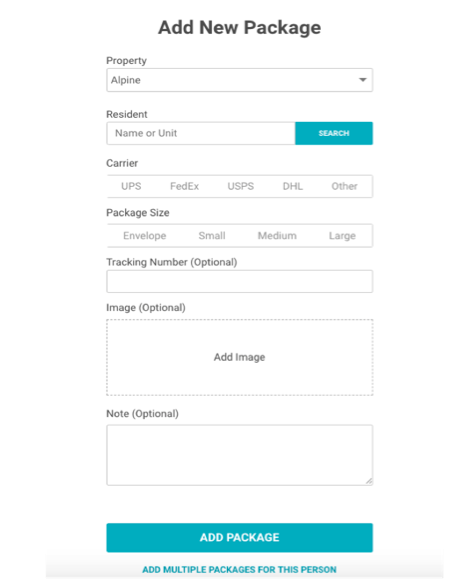Grab the Note textarea resize handle
The width and height of the screenshot is (463, 580).
pos(369,481)
